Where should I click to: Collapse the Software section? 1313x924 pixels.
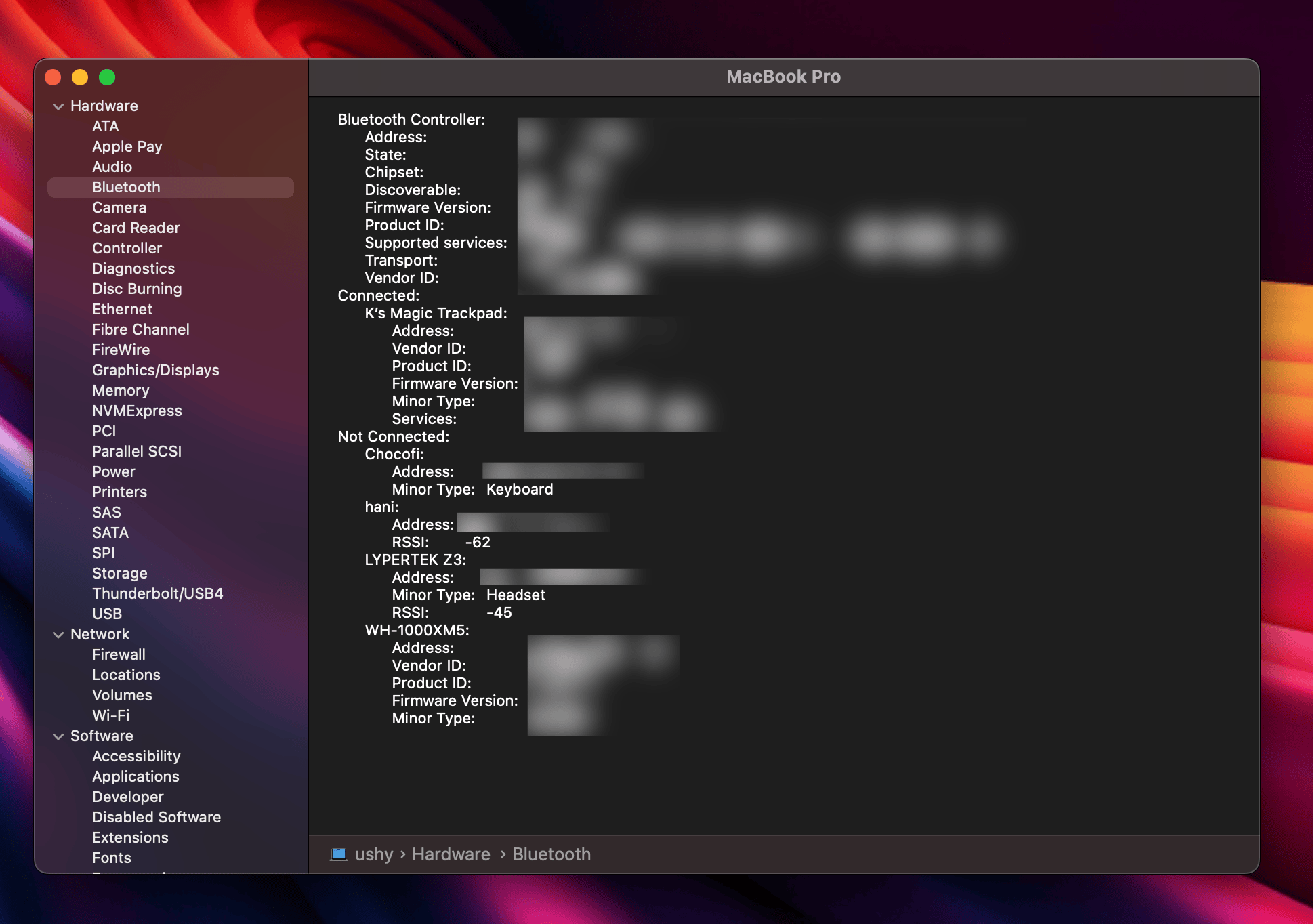tap(58, 736)
